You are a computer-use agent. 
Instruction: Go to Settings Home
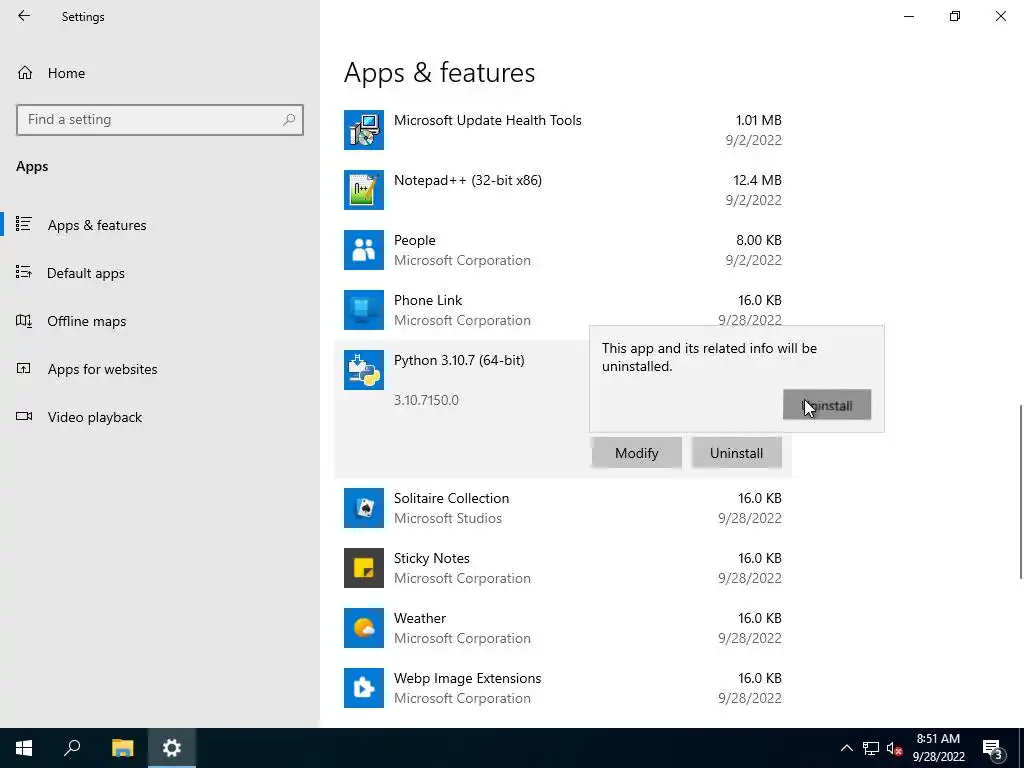[160, 73]
